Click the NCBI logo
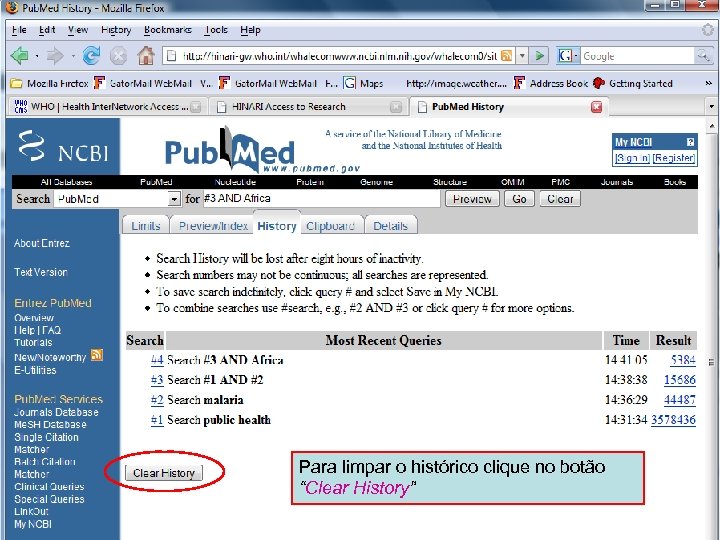Image resolution: width=720 pixels, height=540 pixels. 63,146
